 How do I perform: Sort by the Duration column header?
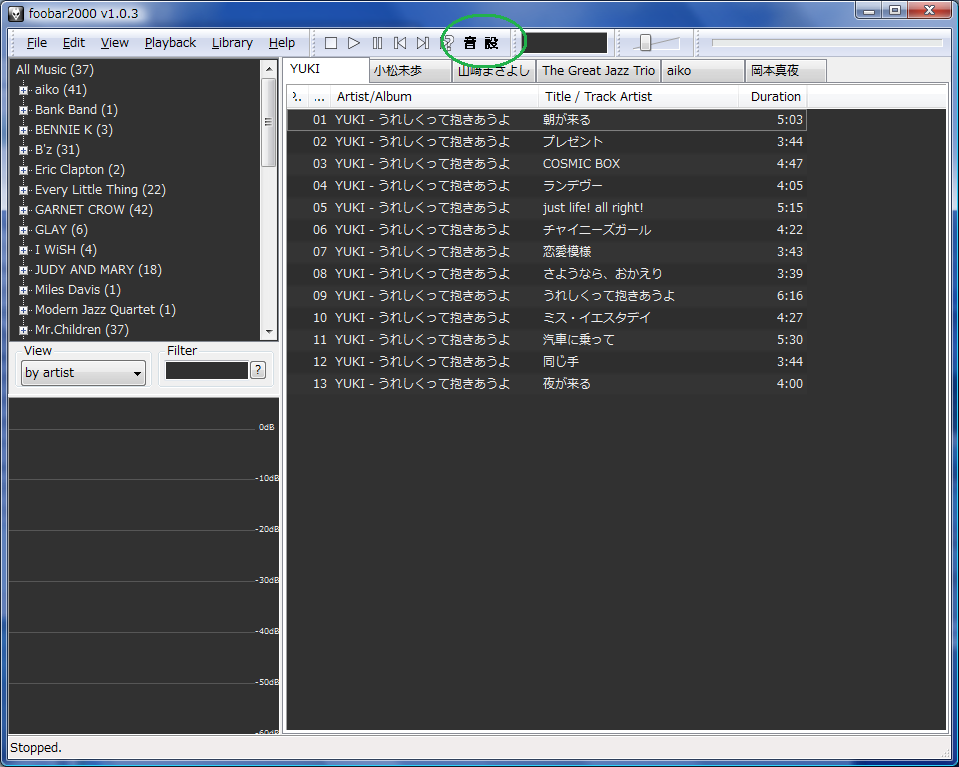(x=773, y=97)
